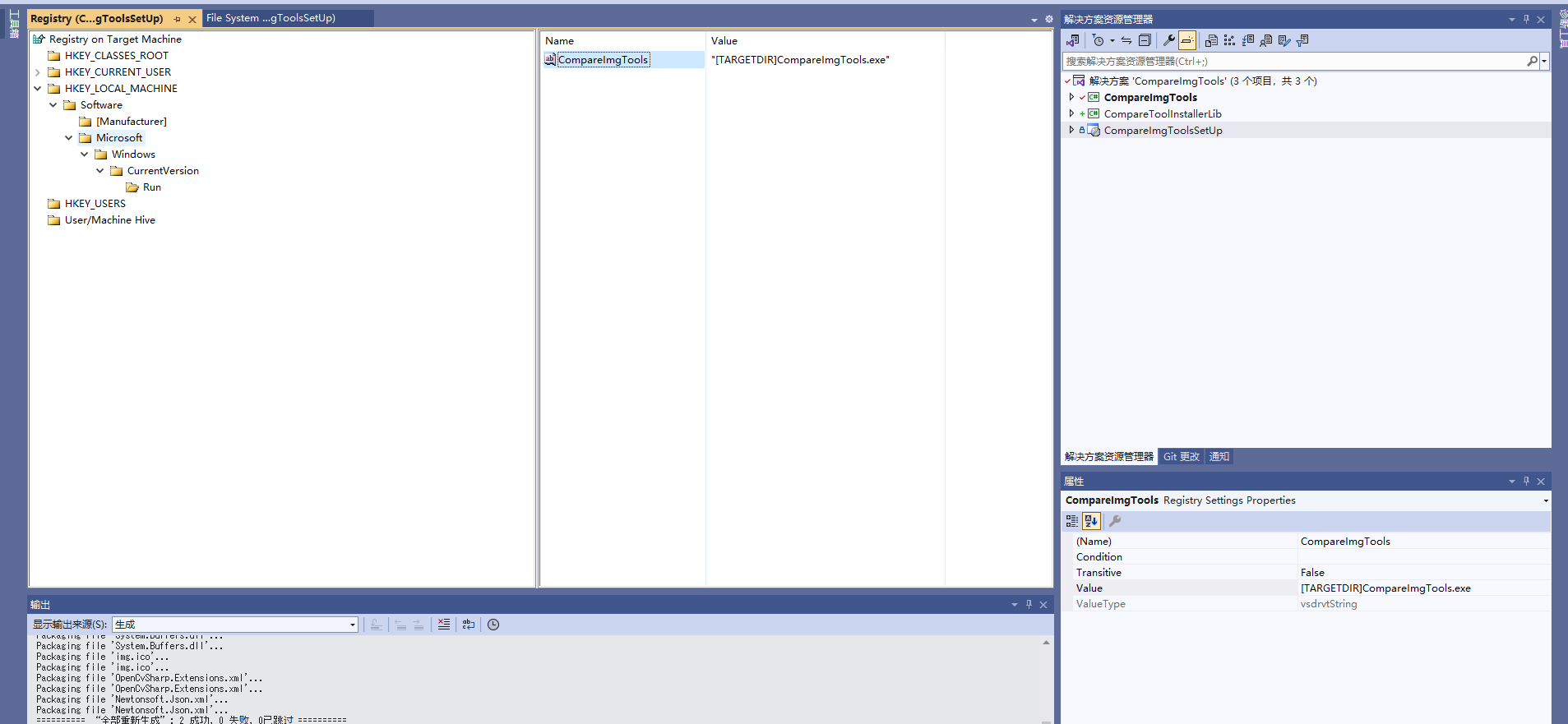The width and height of the screenshot is (1568, 724).
Task: Collapse the Windows registry key
Action: point(84,154)
